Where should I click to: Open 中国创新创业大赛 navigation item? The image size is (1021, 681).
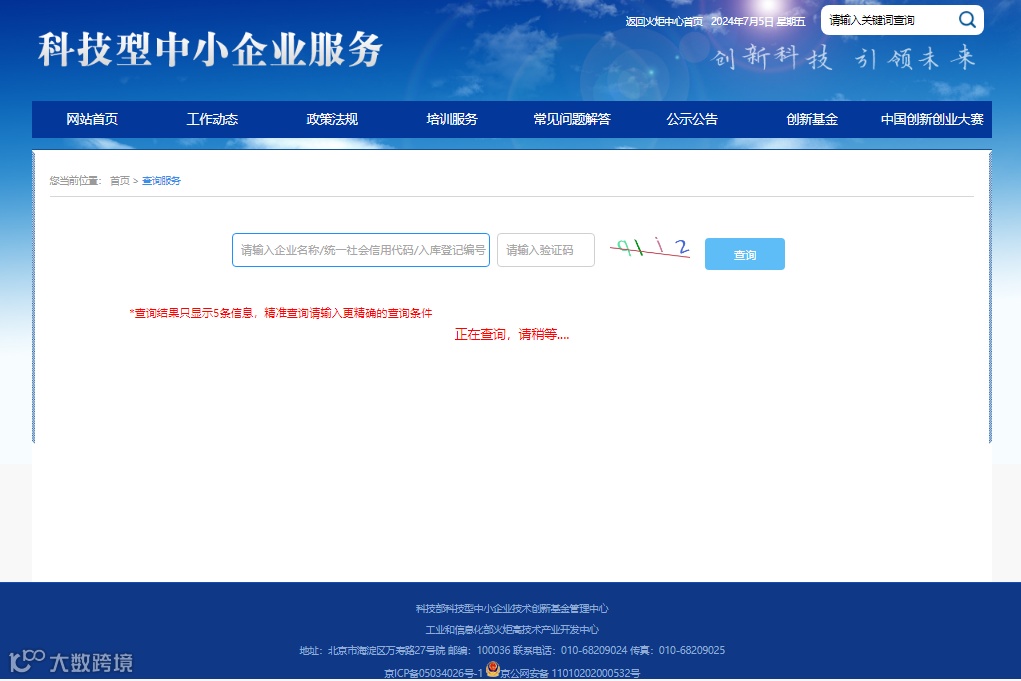coord(932,119)
